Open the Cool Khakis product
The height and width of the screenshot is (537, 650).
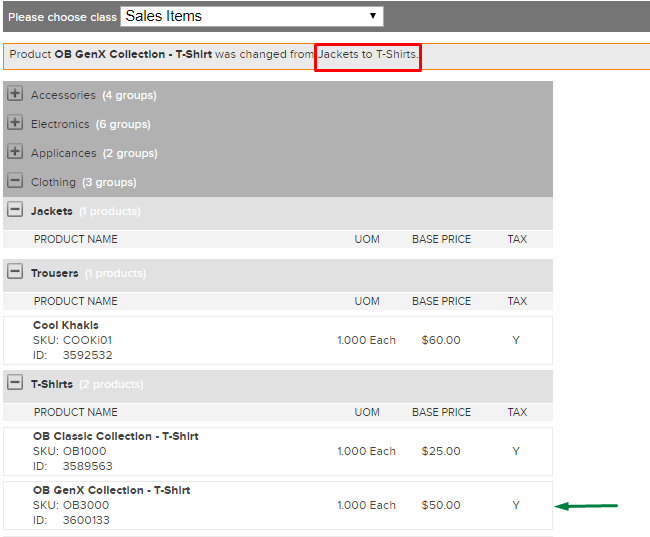tap(66, 325)
